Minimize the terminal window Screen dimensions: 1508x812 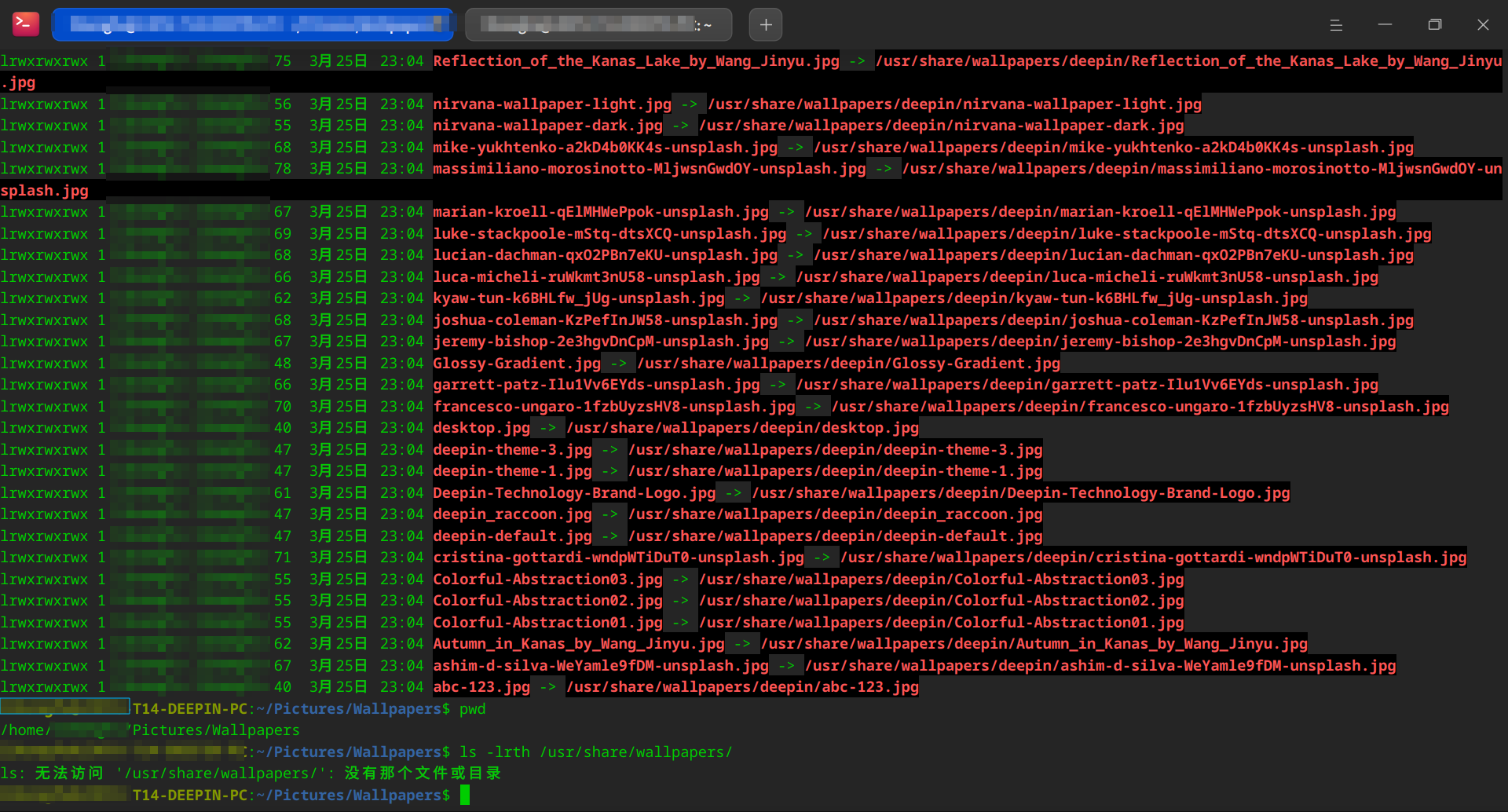[x=1385, y=25]
